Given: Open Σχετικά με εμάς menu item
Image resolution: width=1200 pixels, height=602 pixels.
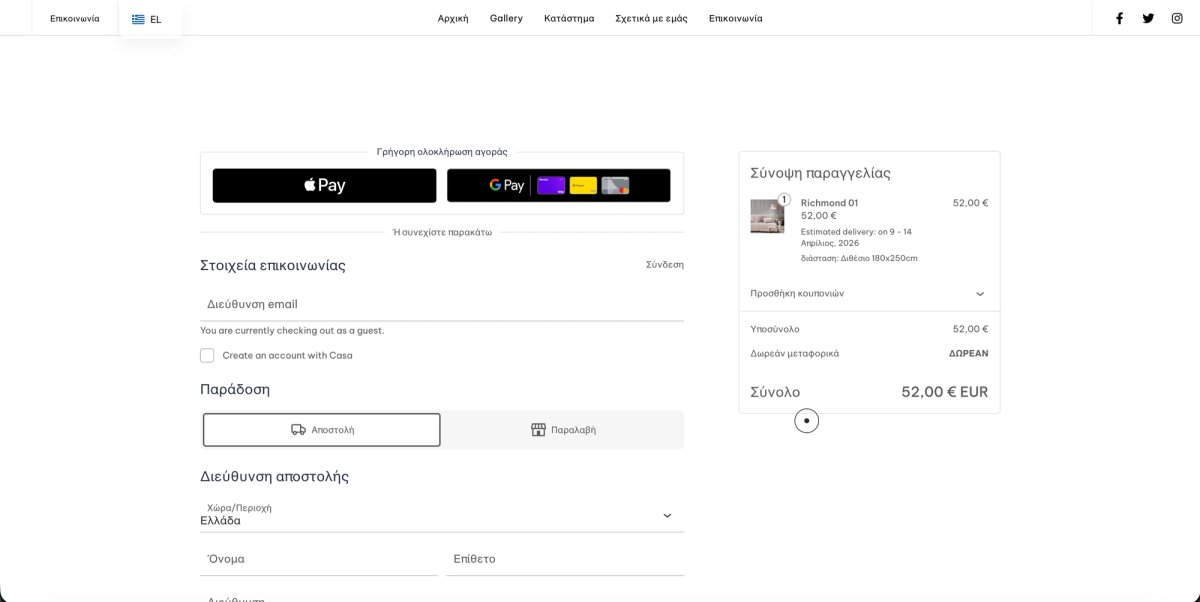Looking at the screenshot, I should 651,18.
